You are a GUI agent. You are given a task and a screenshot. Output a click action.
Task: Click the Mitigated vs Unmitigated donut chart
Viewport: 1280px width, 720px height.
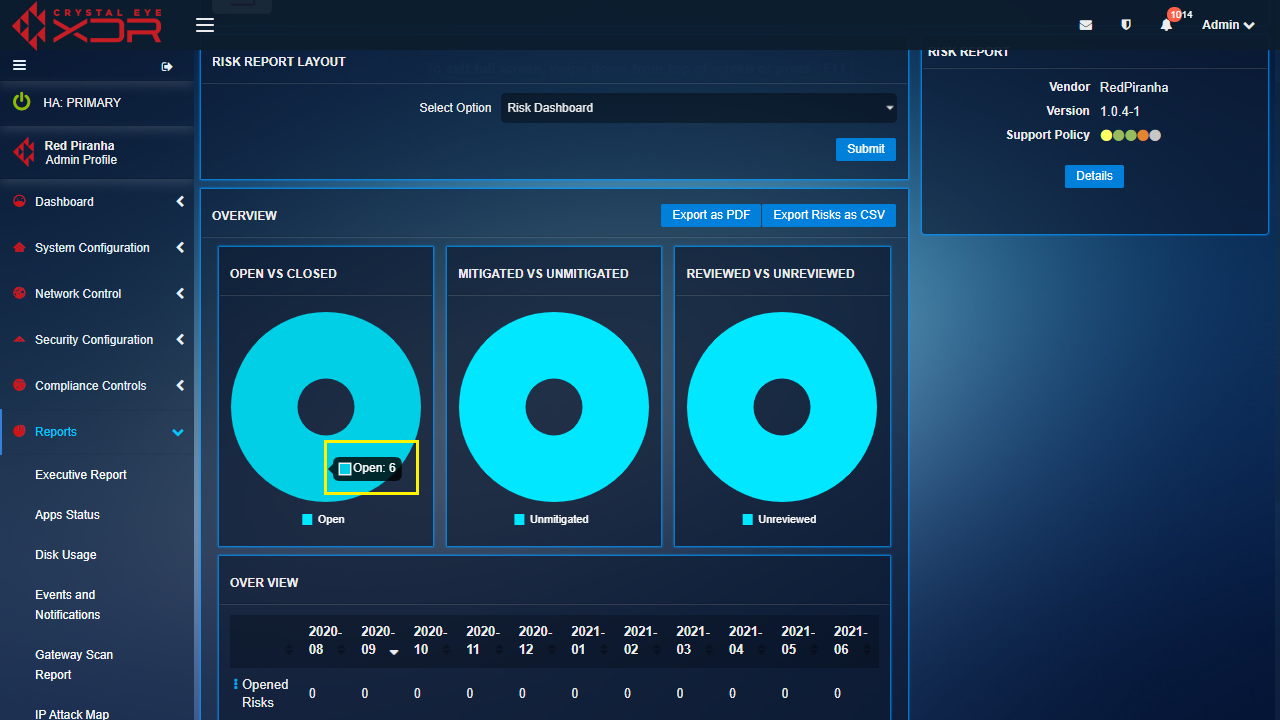coord(554,407)
